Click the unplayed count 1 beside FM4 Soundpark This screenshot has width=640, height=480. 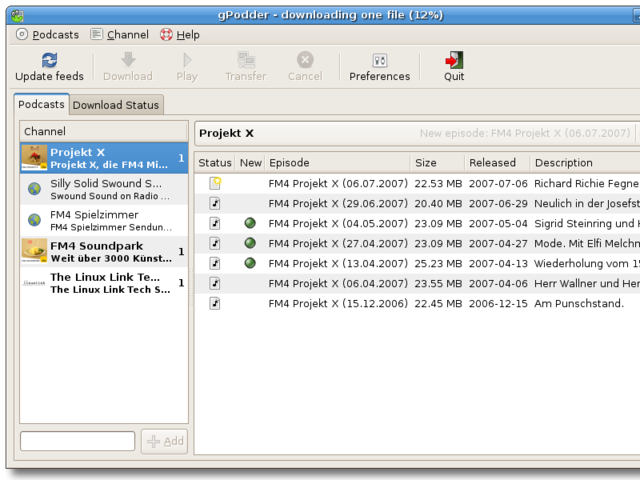[181, 251]
